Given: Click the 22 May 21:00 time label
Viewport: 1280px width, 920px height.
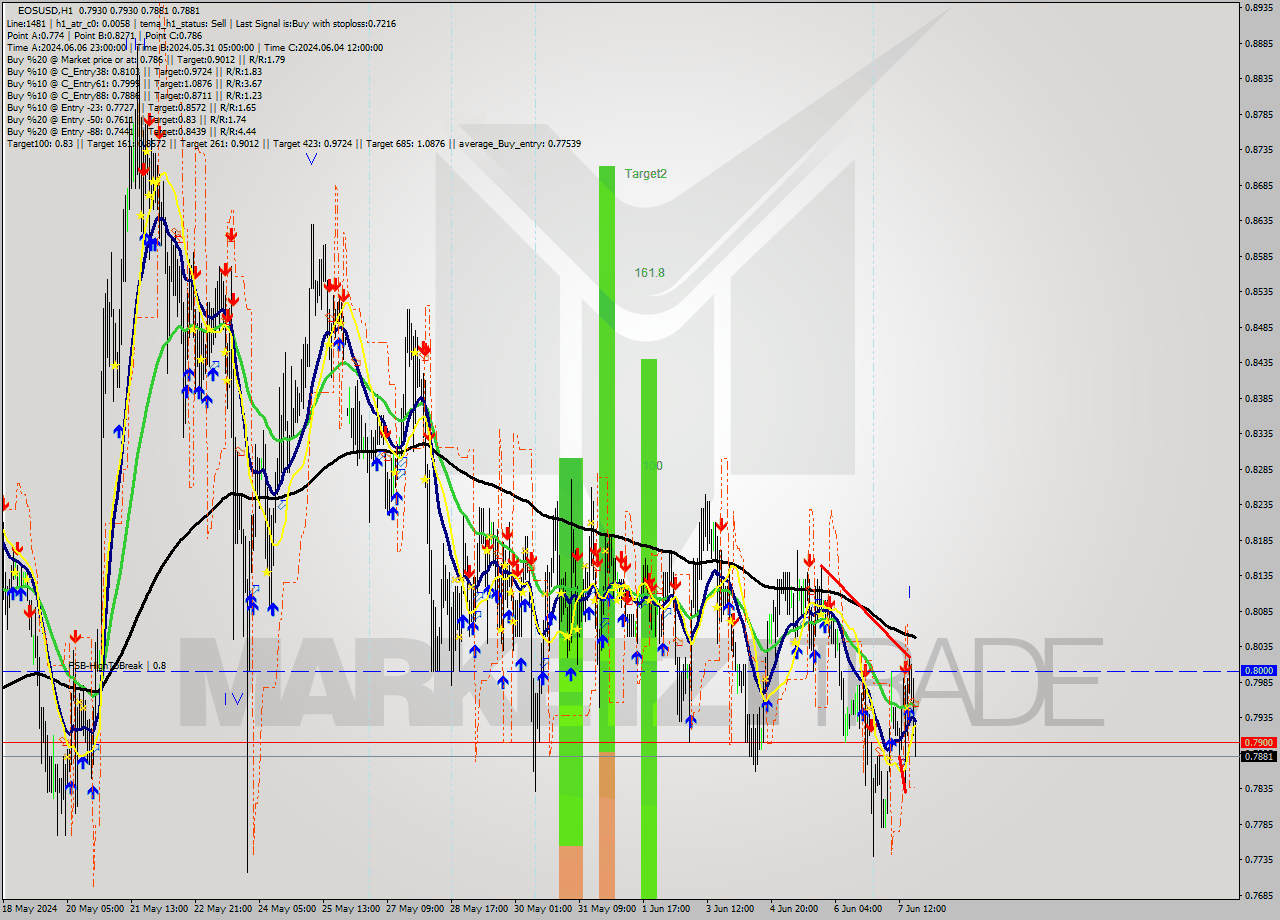Looking at the screenshot, I should (x=223, y=909).
